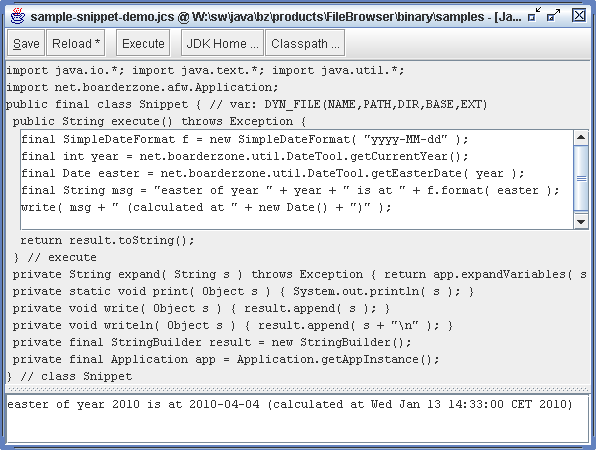Screen dimensions: 596x450
Task: Click the code editor scrollbar down arrow
Action: click(x=581, y=222)
